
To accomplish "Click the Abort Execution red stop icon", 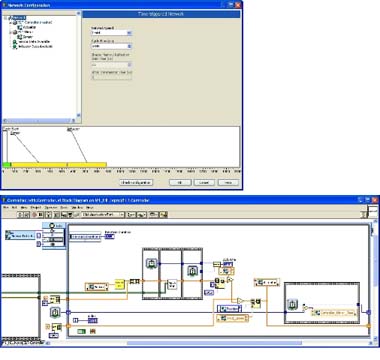I will pyautogui.click(x=35, y=215).
